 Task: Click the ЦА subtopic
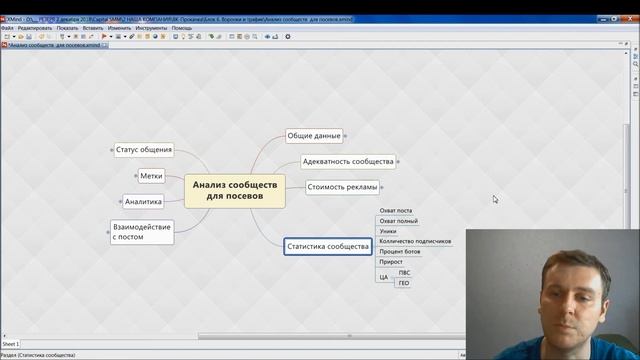tap(383, 277)
